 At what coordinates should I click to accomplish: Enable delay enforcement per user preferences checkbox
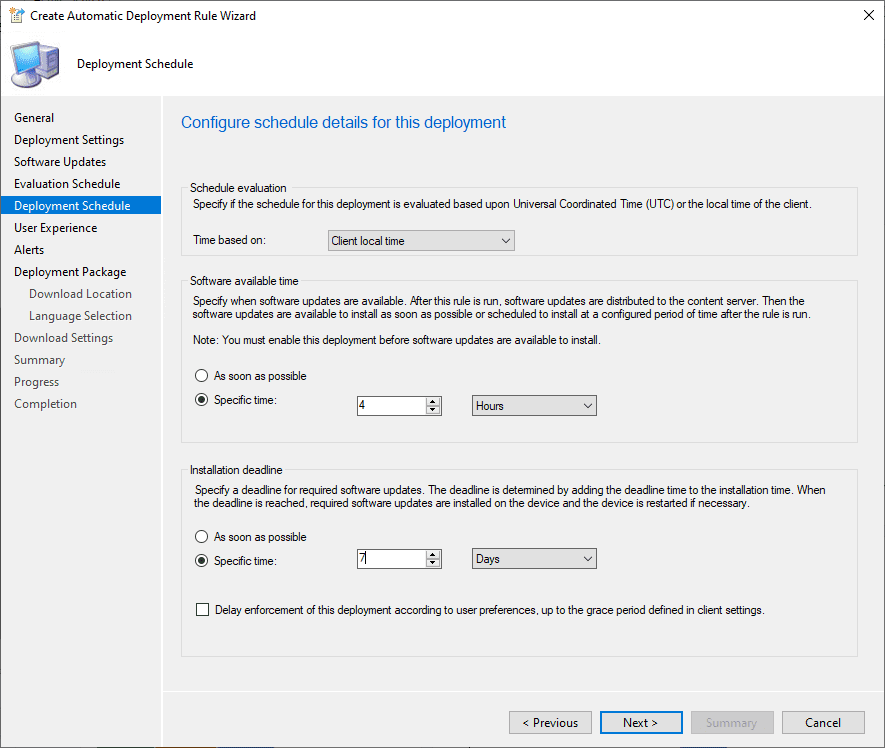pos(204,610)
